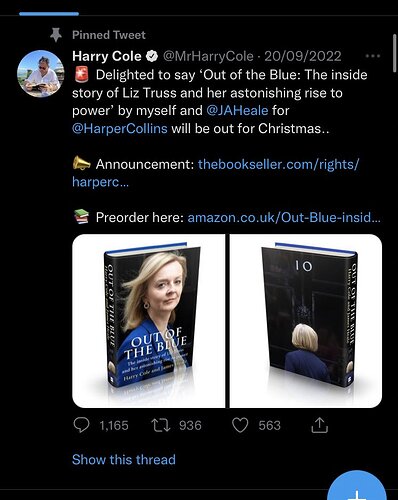
Task: Open the @JAHeale mention link
Action: pos(237,110)
